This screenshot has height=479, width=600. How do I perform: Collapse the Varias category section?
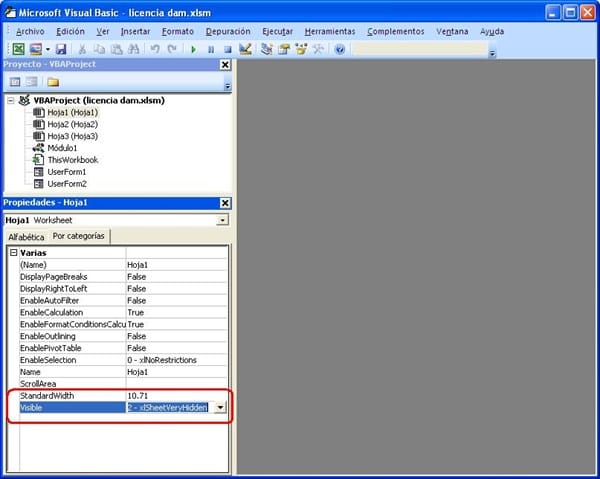click(x=13, y=253)
